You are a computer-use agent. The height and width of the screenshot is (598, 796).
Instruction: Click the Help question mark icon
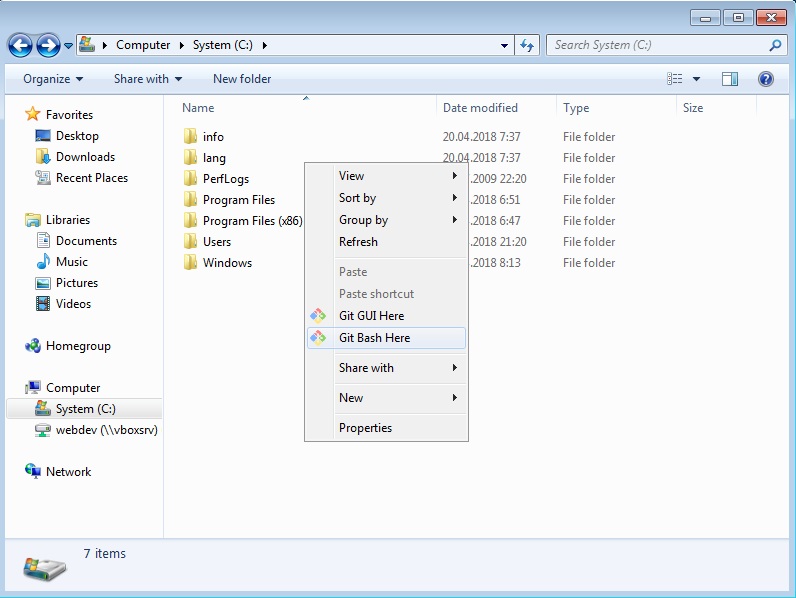(x=766, y=79)
